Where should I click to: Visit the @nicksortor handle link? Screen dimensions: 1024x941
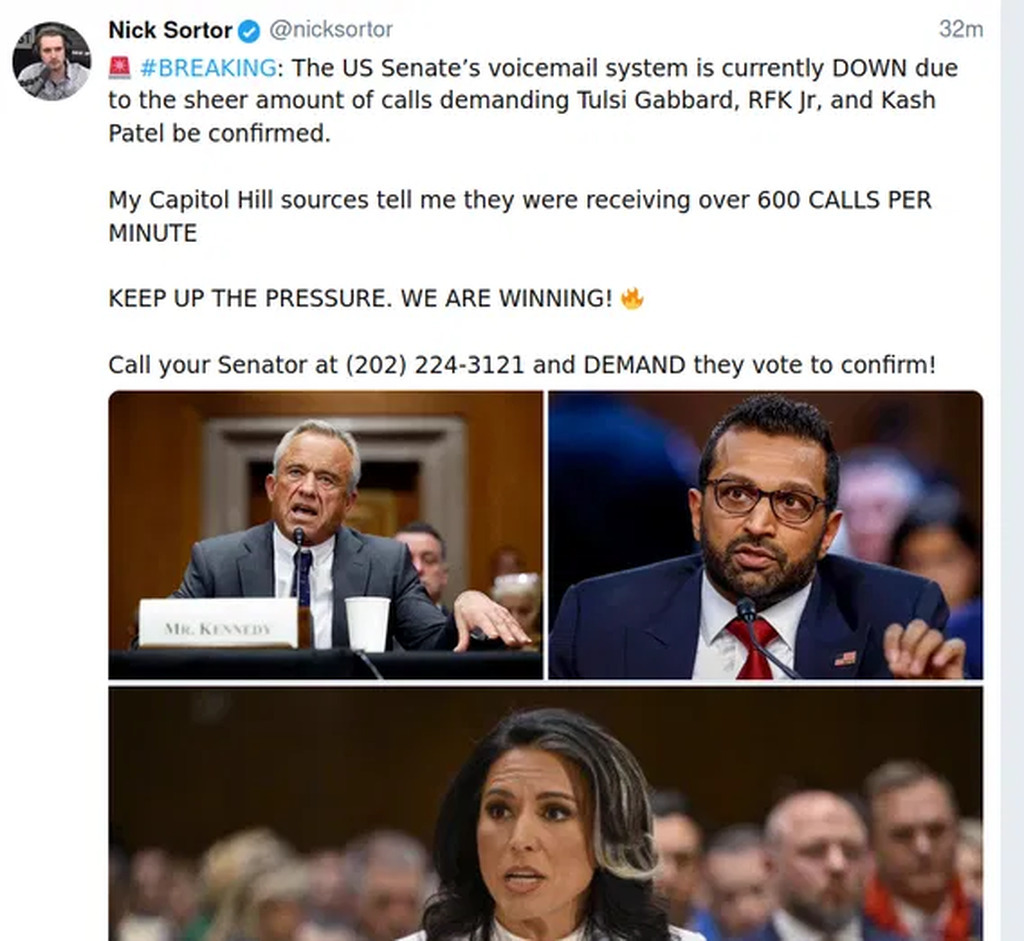[331, 30]
